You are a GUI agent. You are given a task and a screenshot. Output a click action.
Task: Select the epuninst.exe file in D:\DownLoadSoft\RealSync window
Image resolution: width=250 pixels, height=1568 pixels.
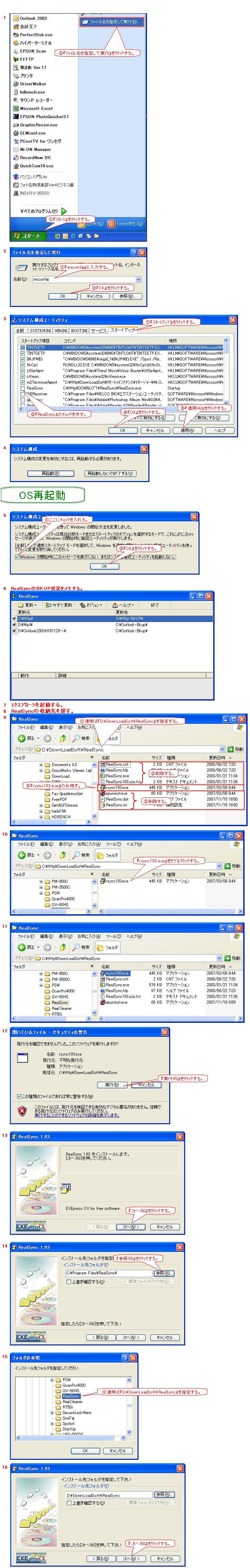(114, 793)
